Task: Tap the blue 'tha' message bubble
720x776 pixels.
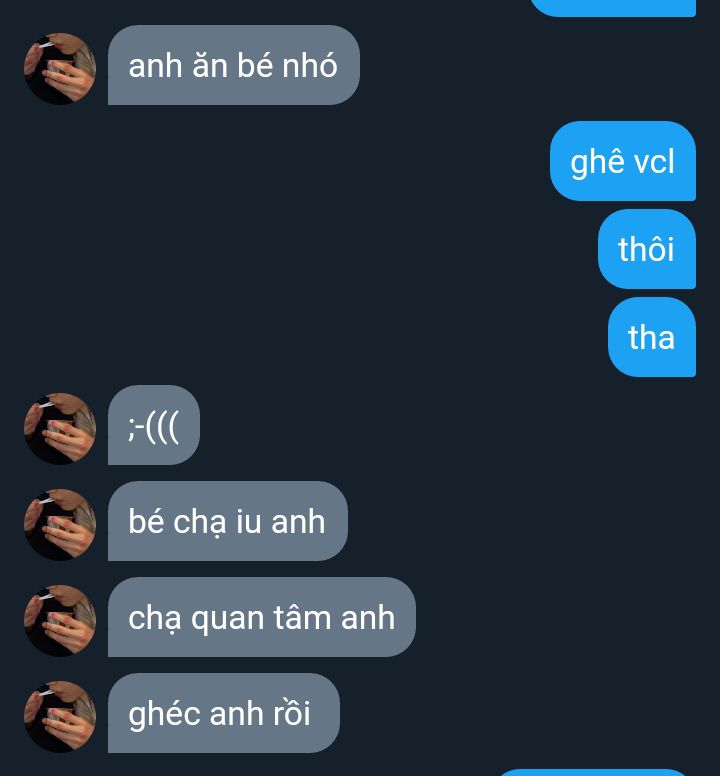Action: click(x=652, y=337)
